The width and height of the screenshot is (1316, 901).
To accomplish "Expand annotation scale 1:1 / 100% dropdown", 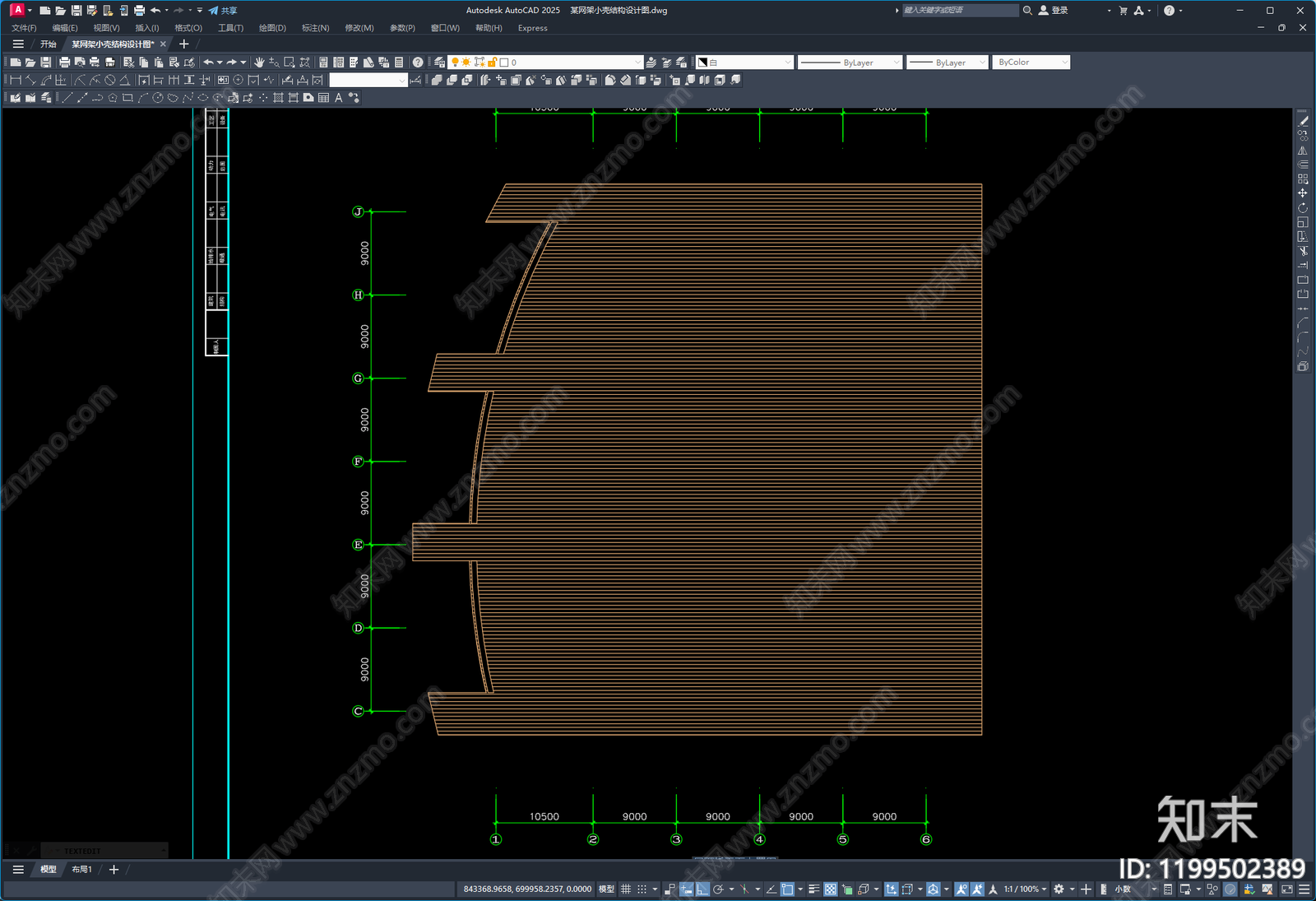I will (1025, 889).
